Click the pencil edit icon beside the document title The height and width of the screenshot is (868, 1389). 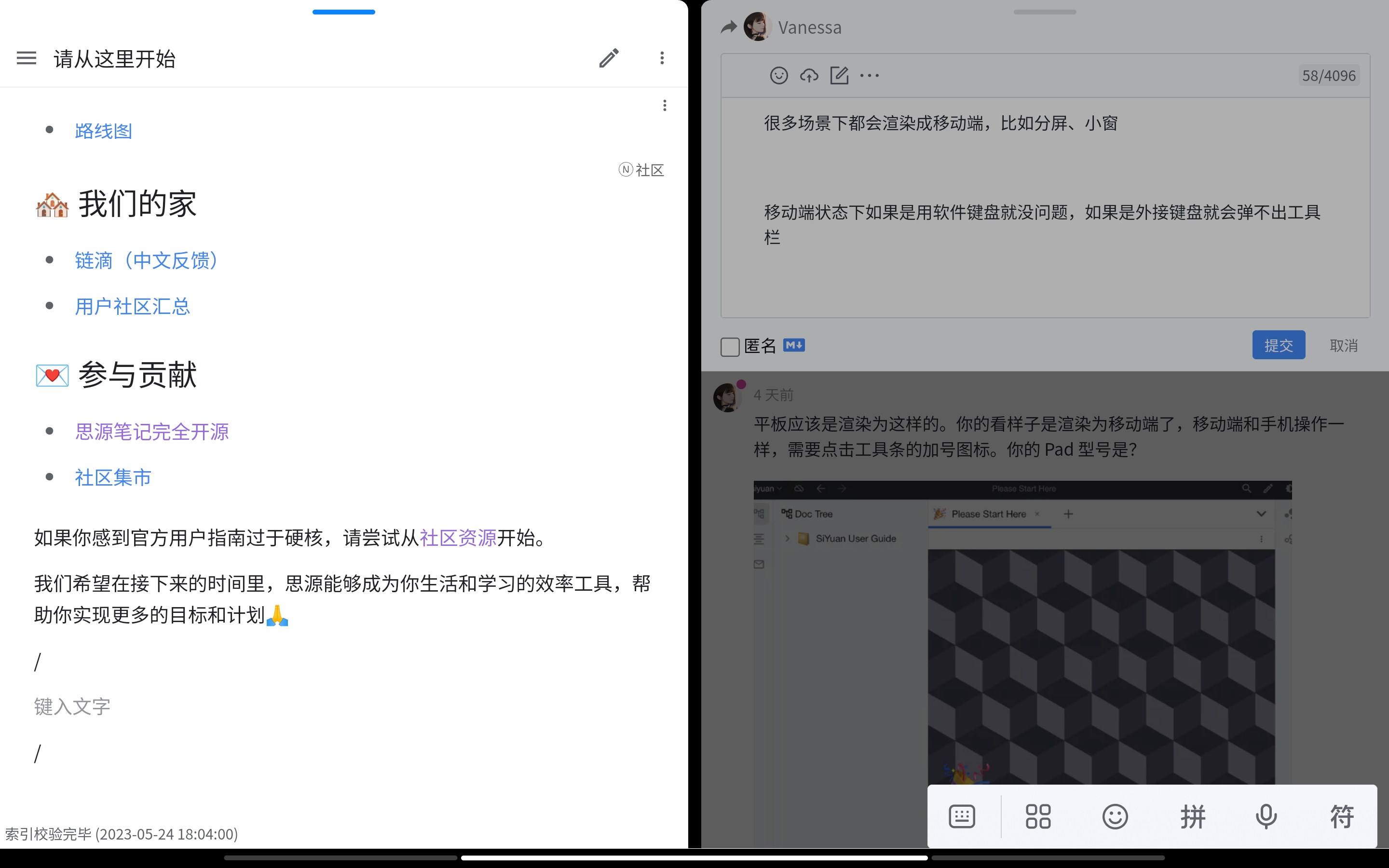(608, 57)
